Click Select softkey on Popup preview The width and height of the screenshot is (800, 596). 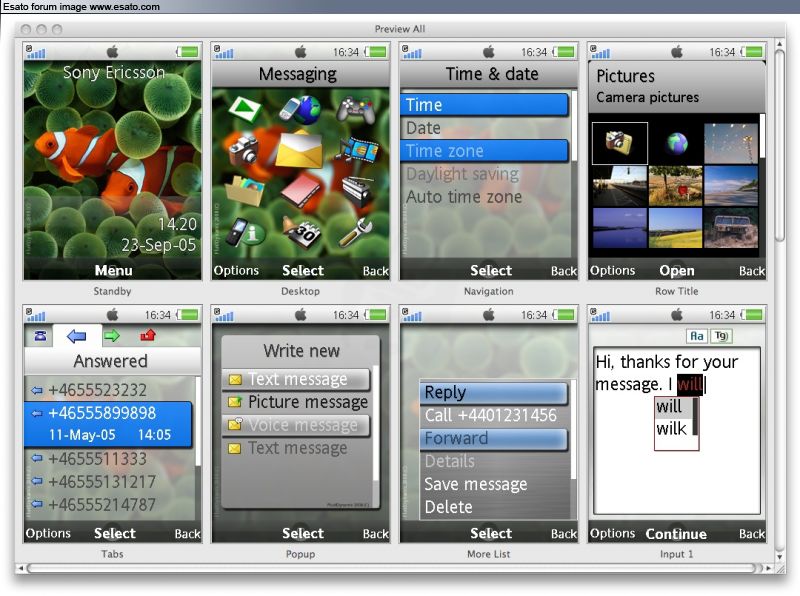coord(303,534)
